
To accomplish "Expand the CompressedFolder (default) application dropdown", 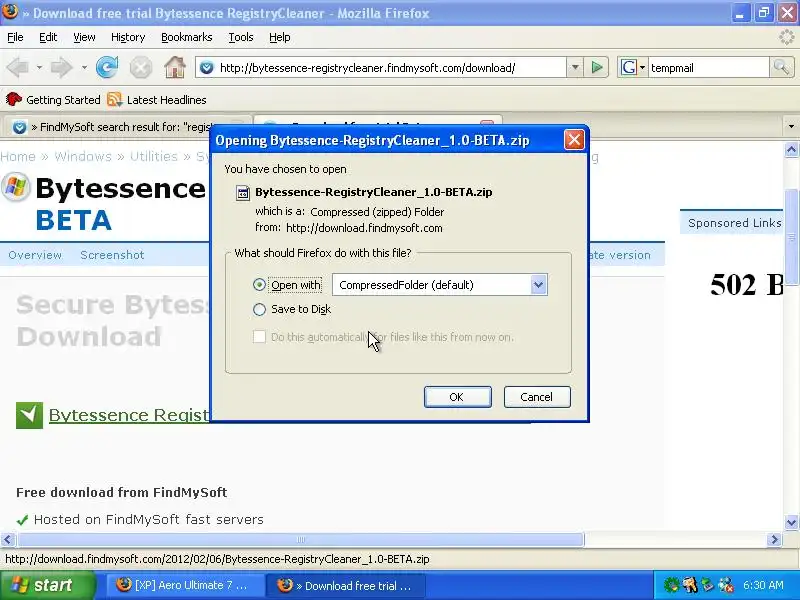I will pyautogui.click(x=538, y=285).
